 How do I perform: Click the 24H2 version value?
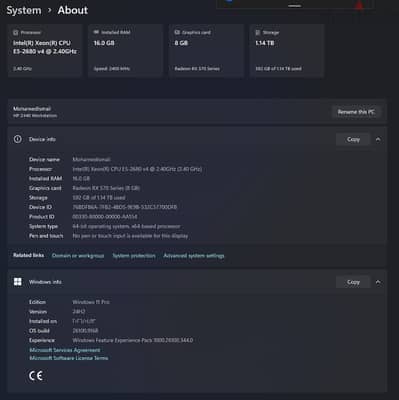(x=79, y=312)
